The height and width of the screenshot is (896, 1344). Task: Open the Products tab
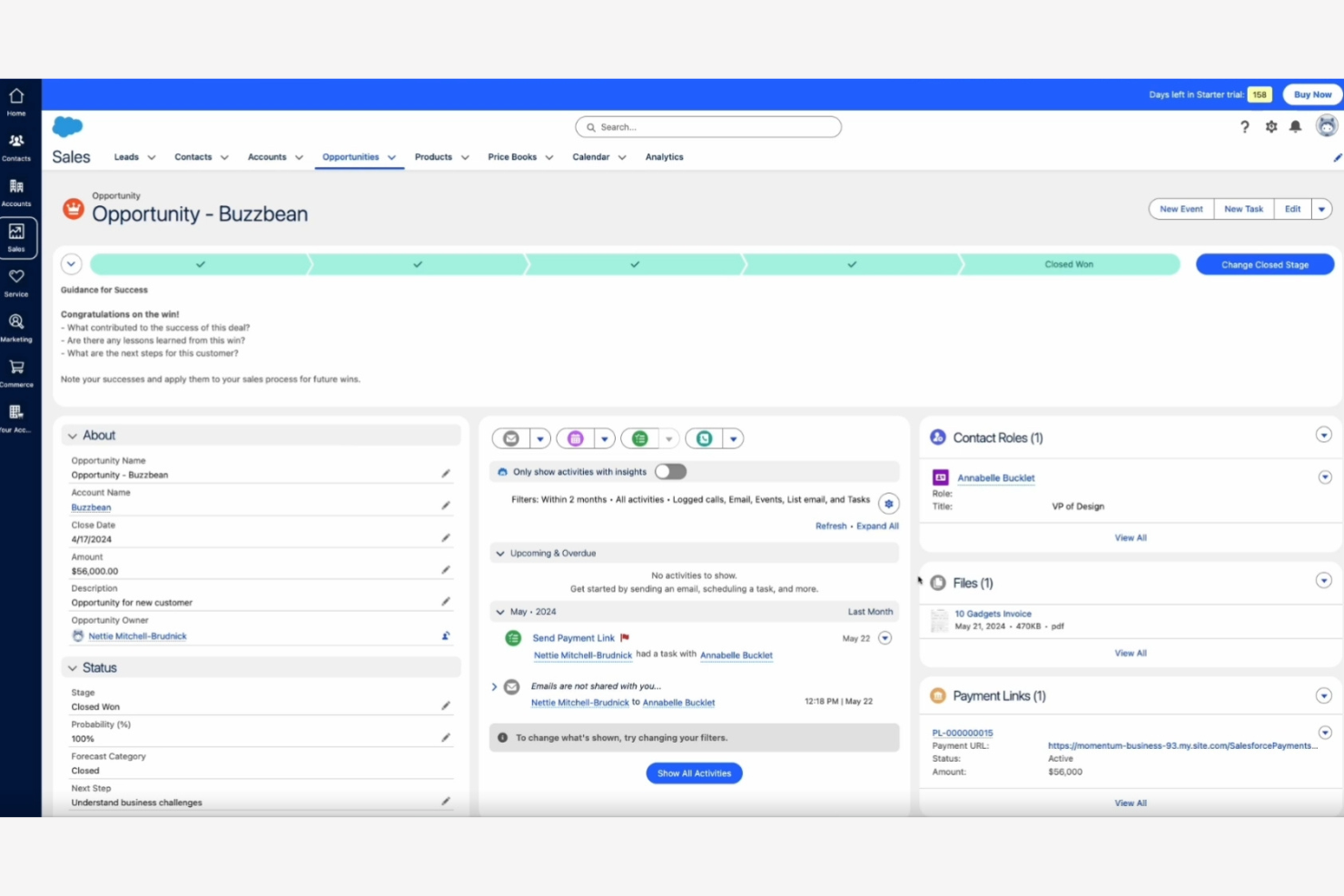[x=433, y=157]
